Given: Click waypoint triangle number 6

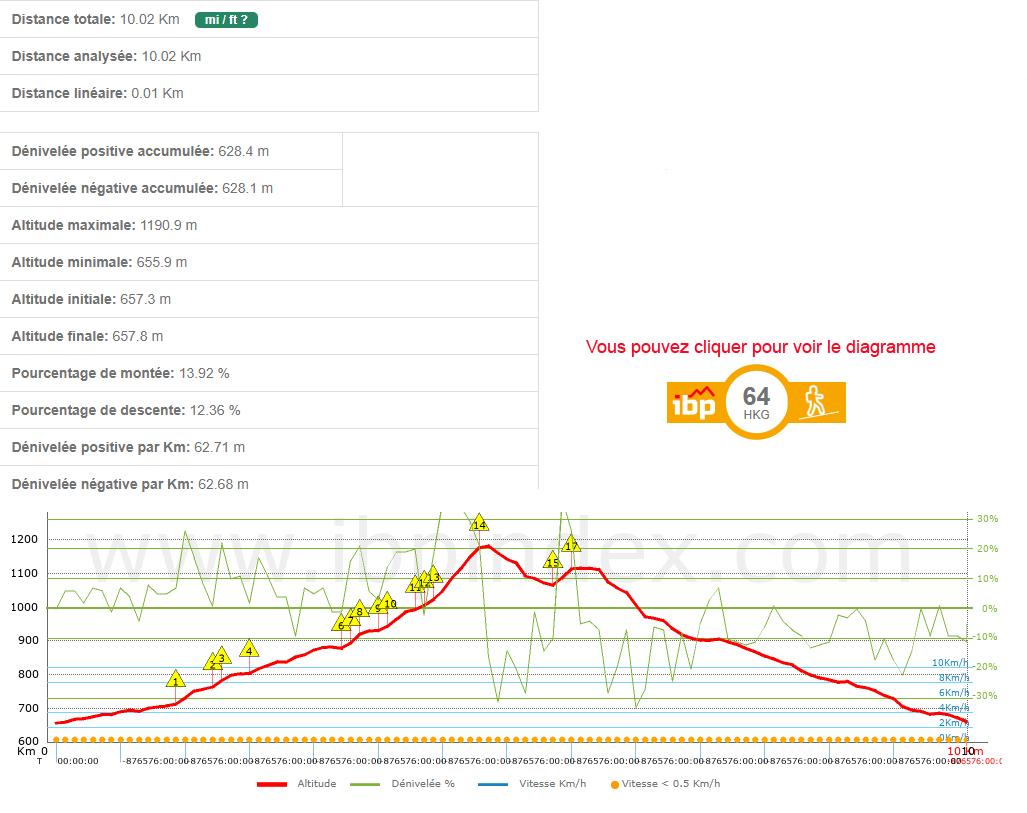Looking at the screenshot, I should point(341,624).
